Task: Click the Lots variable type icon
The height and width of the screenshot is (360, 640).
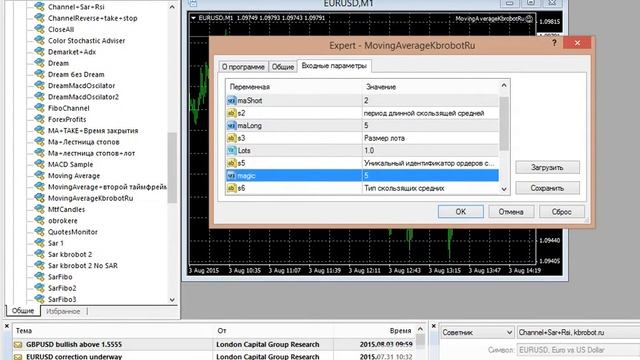Action: point(231,151)
